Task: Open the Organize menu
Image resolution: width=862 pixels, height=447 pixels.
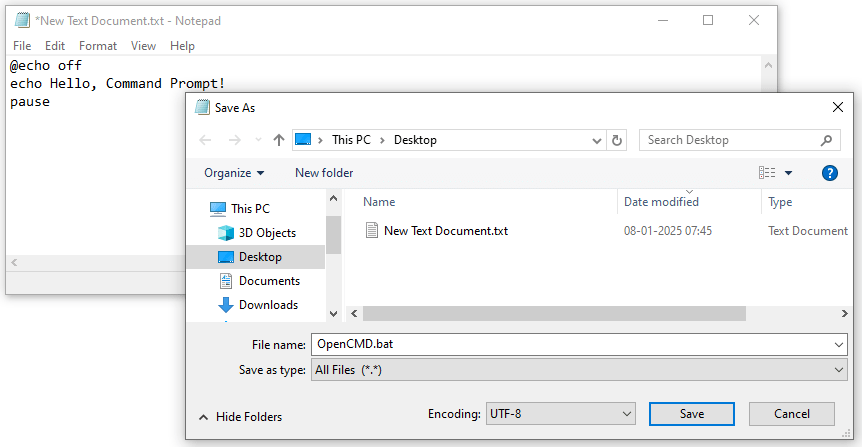Action: [x=234, y=173]
